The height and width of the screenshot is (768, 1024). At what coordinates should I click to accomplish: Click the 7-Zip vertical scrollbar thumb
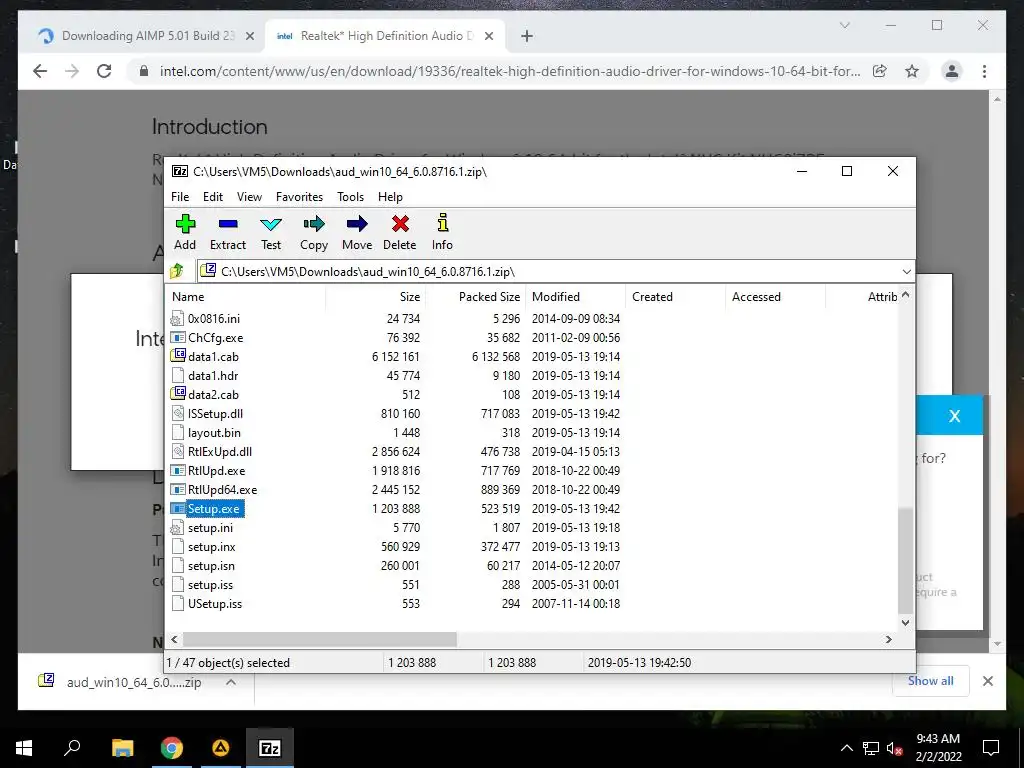(905, 561)
